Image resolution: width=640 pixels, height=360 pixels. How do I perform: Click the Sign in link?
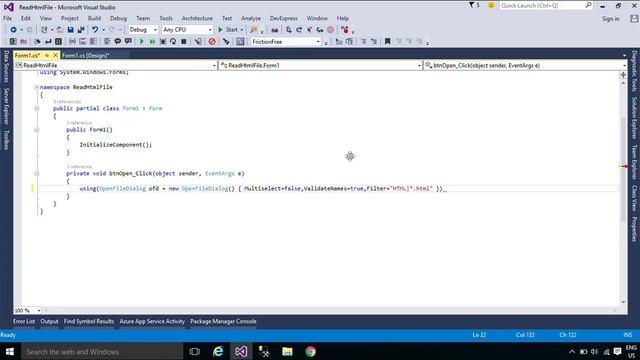coord(611,19)
